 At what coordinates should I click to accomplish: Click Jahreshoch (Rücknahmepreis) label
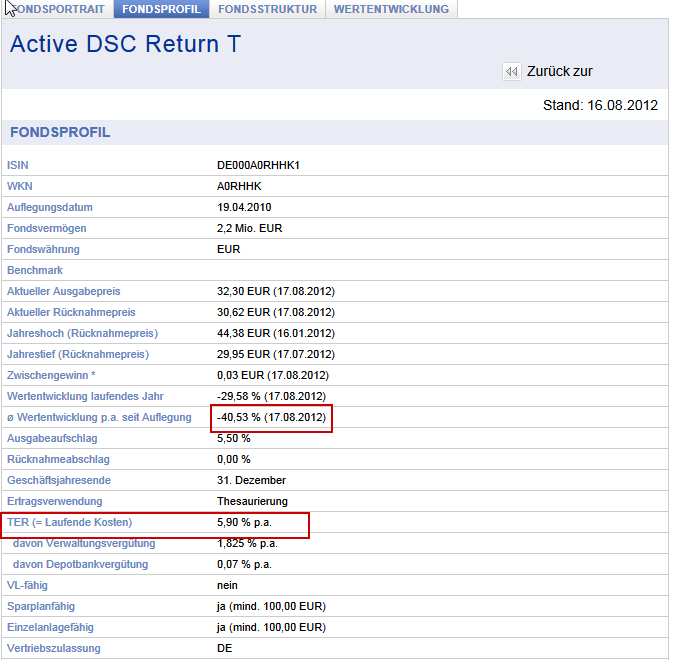pyautogui.click(x=82, y=333)
